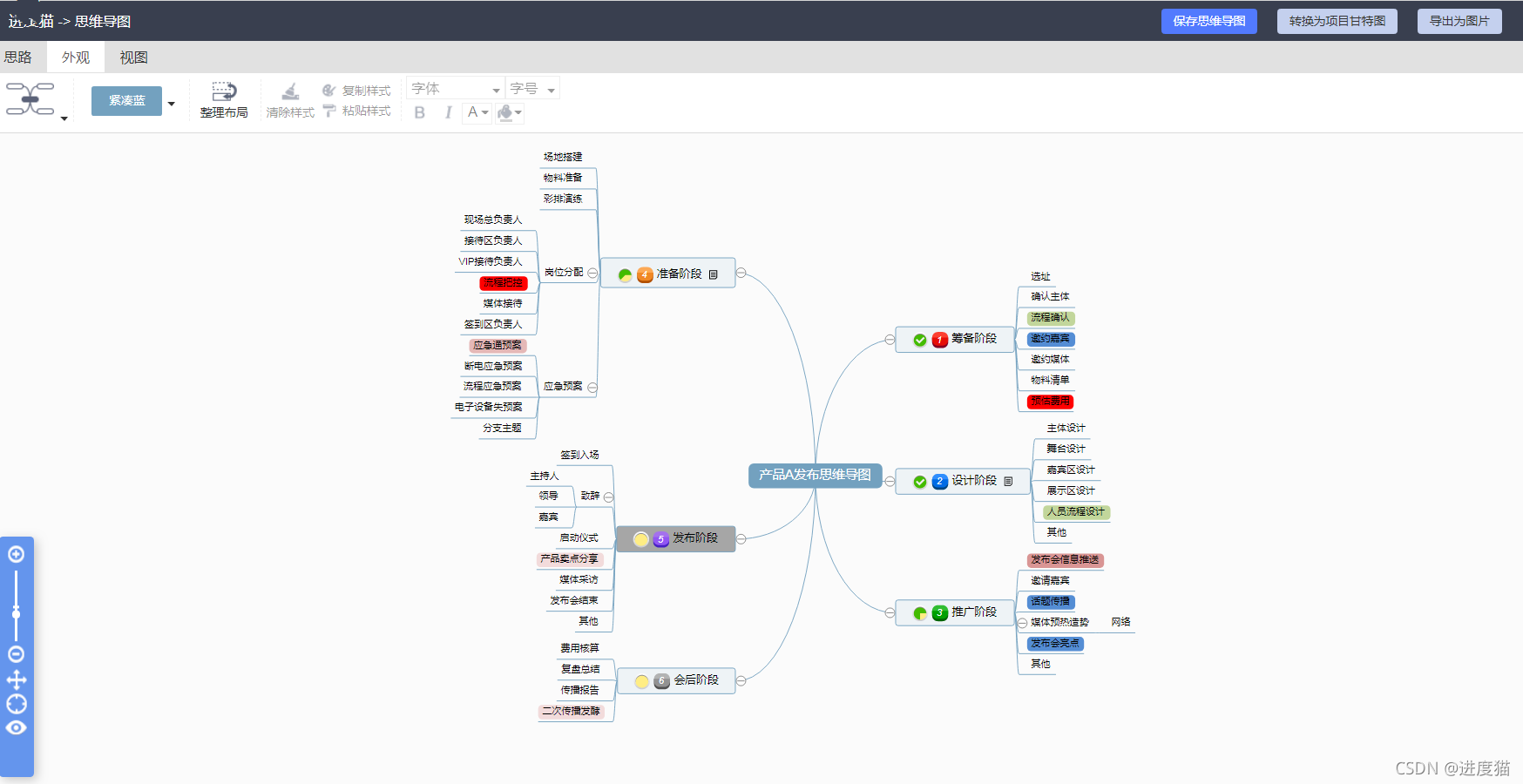Collapse the 设计阶段 branch toggle
The width and height of the screenshot is (1523, 784).
890,481
